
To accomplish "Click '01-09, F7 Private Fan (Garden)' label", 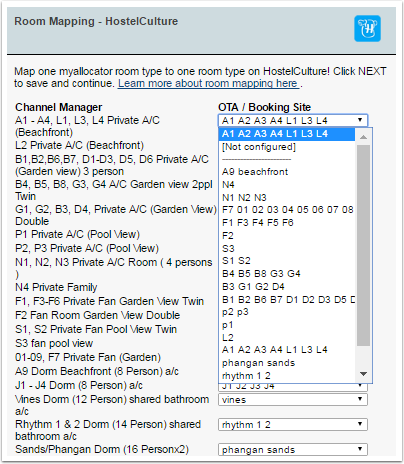I will pos(88,357).
